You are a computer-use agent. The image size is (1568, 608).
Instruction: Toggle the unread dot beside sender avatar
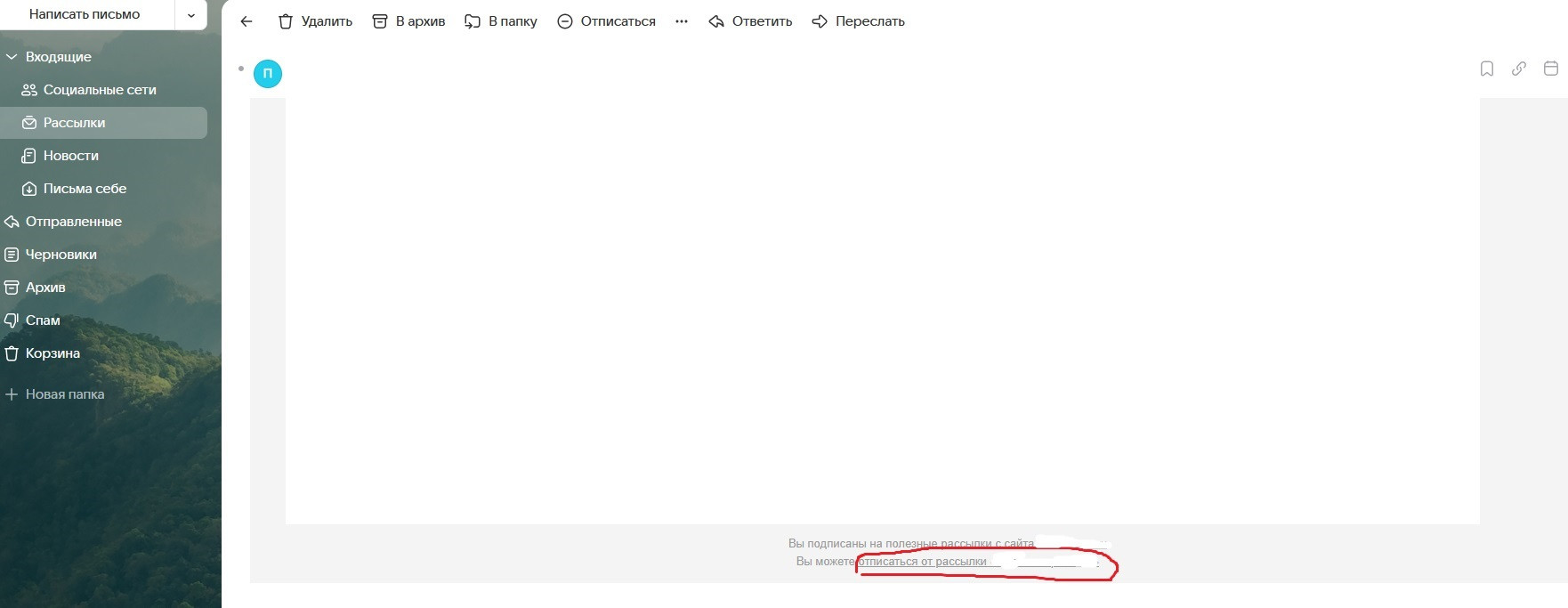point(241,69)
